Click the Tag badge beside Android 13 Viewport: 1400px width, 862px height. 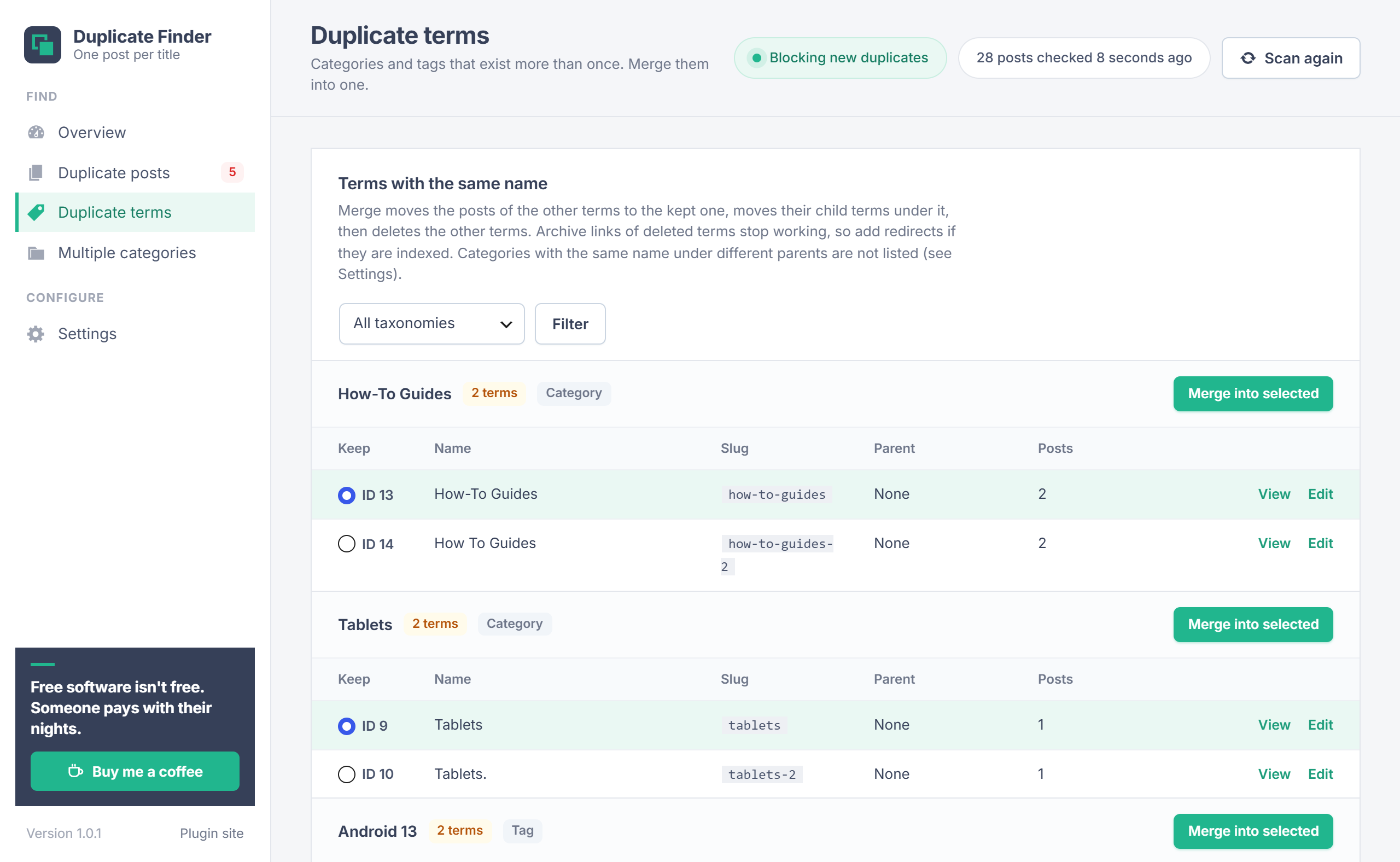coord(522,830)
